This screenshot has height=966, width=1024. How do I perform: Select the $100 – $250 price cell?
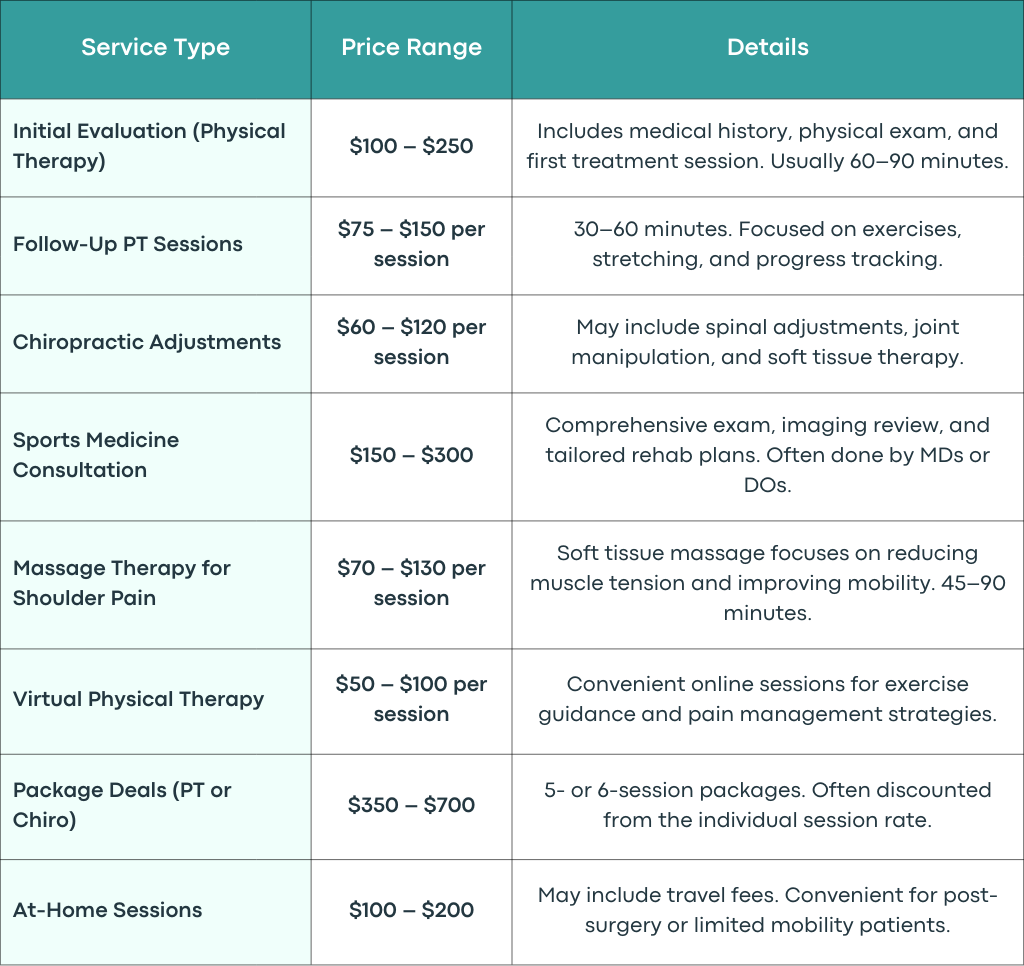click(x=411, y=148)
